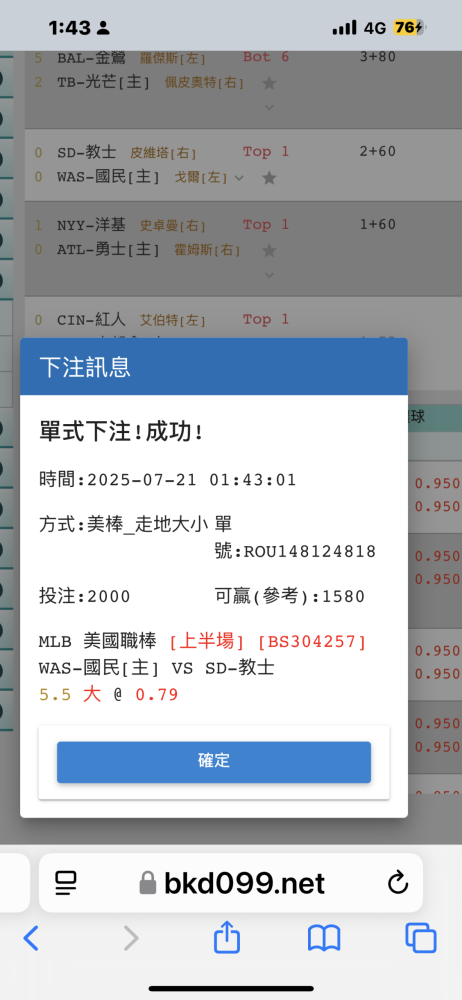Viewport: 462px width, 1000px height.
Task: Tap the event code [BS304257]
Action: click(312, 642)
